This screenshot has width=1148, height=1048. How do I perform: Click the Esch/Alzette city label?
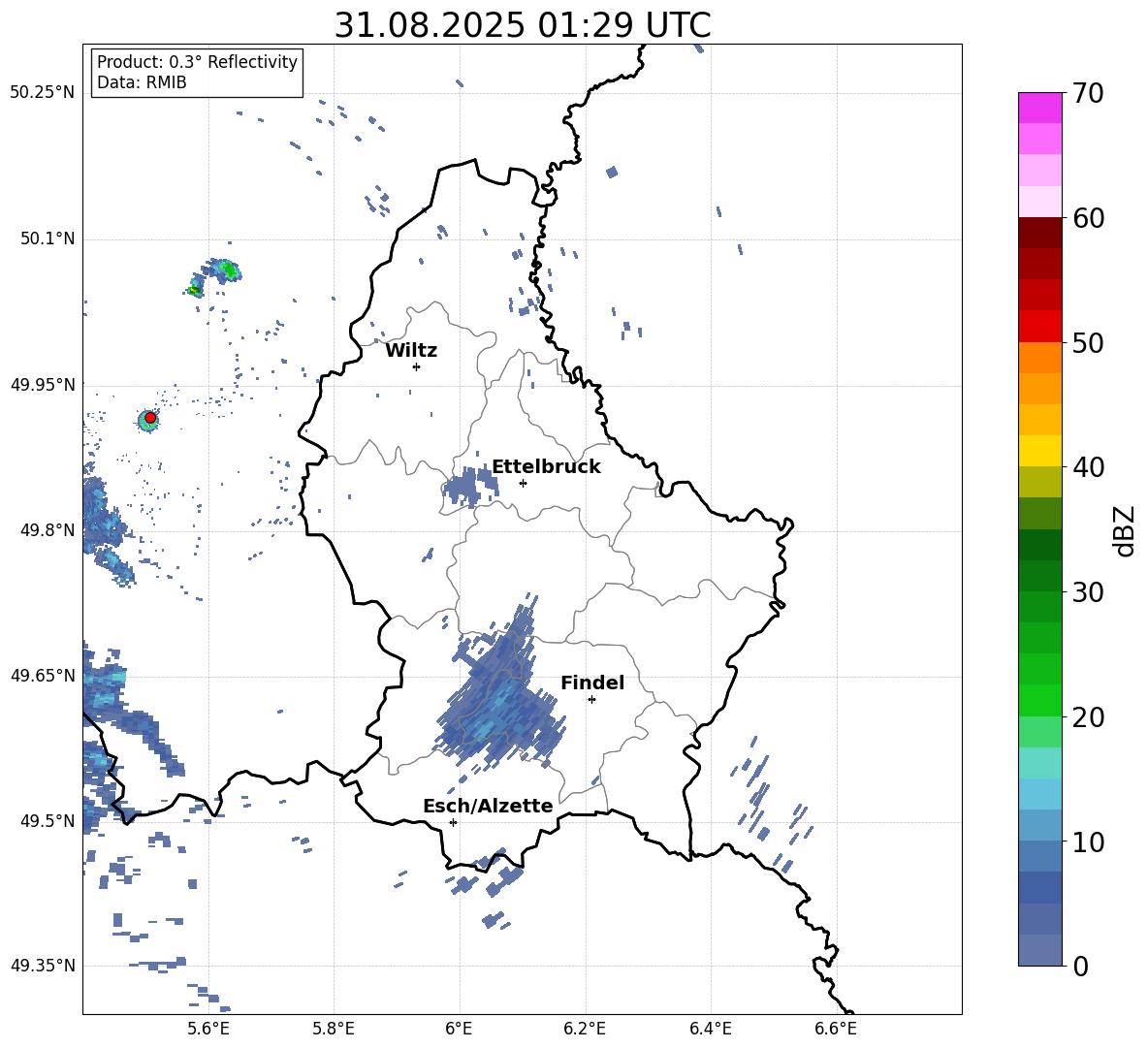tap(488, 807)
